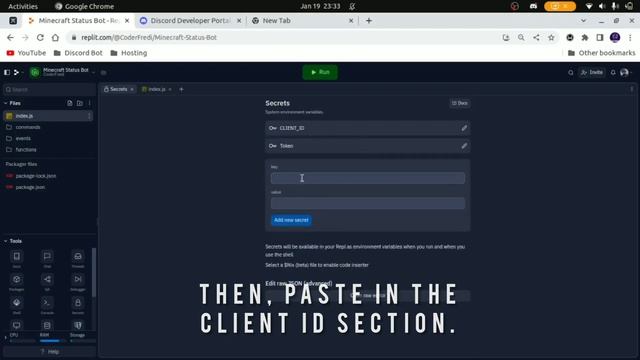The width and height of the screenshot is (640, 360).
Task: Open Discord Bot bookmark folder
Action: tap(78, 53)
